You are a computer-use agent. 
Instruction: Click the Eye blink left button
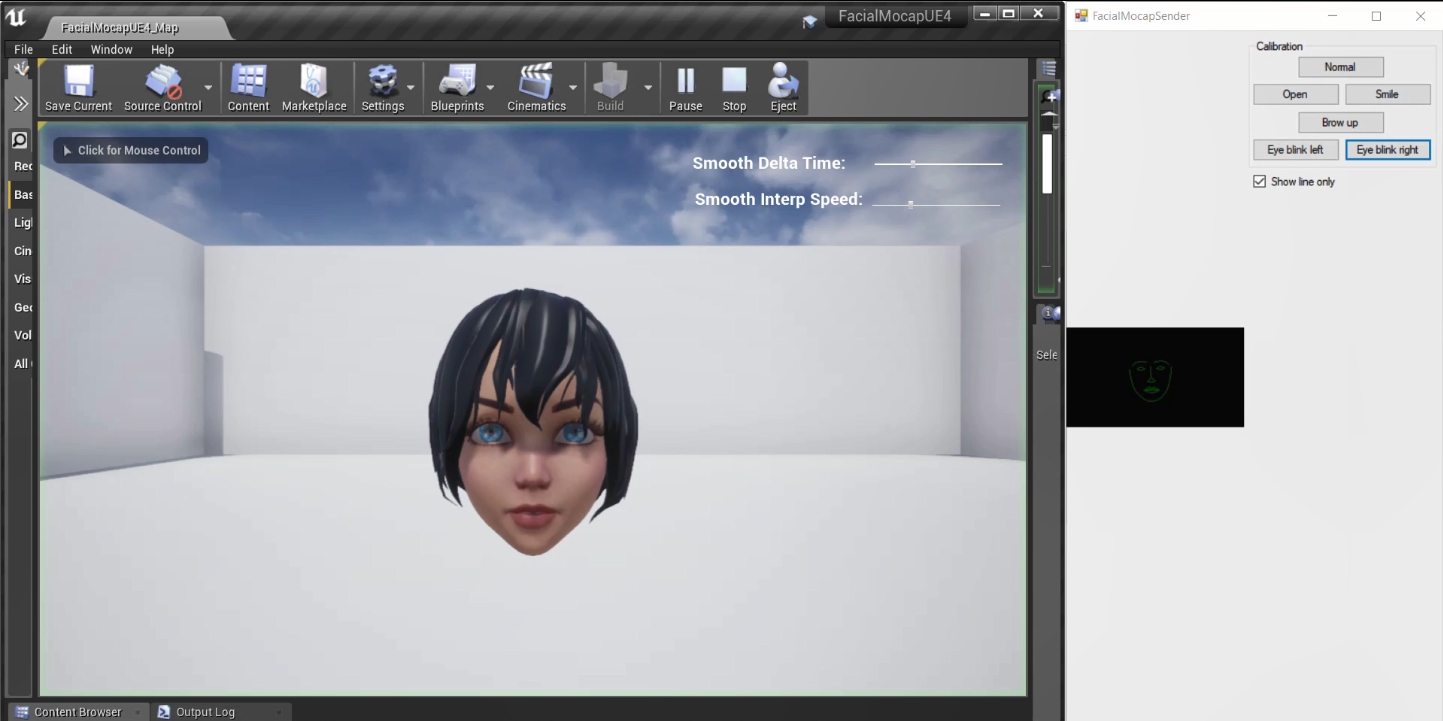click(1295, 150)
